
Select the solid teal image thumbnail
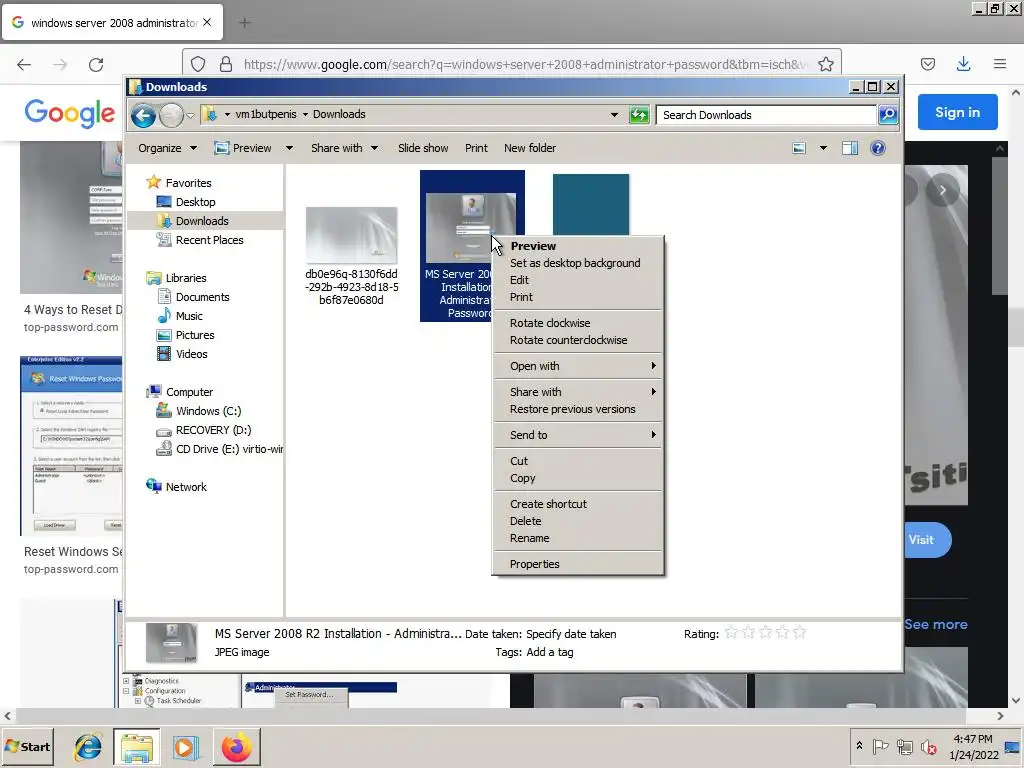(x=591, y=204)
